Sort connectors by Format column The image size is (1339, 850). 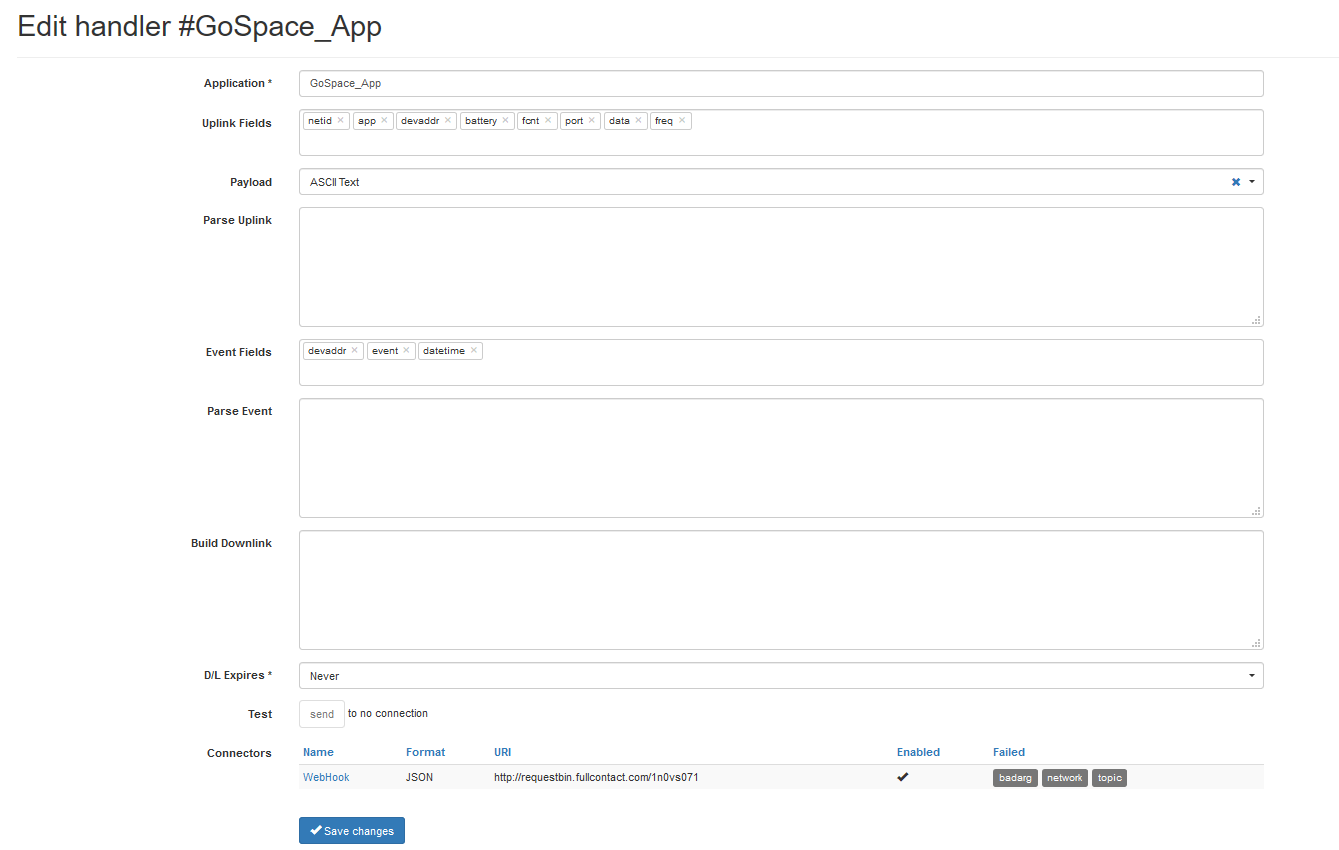coord(425,752)
